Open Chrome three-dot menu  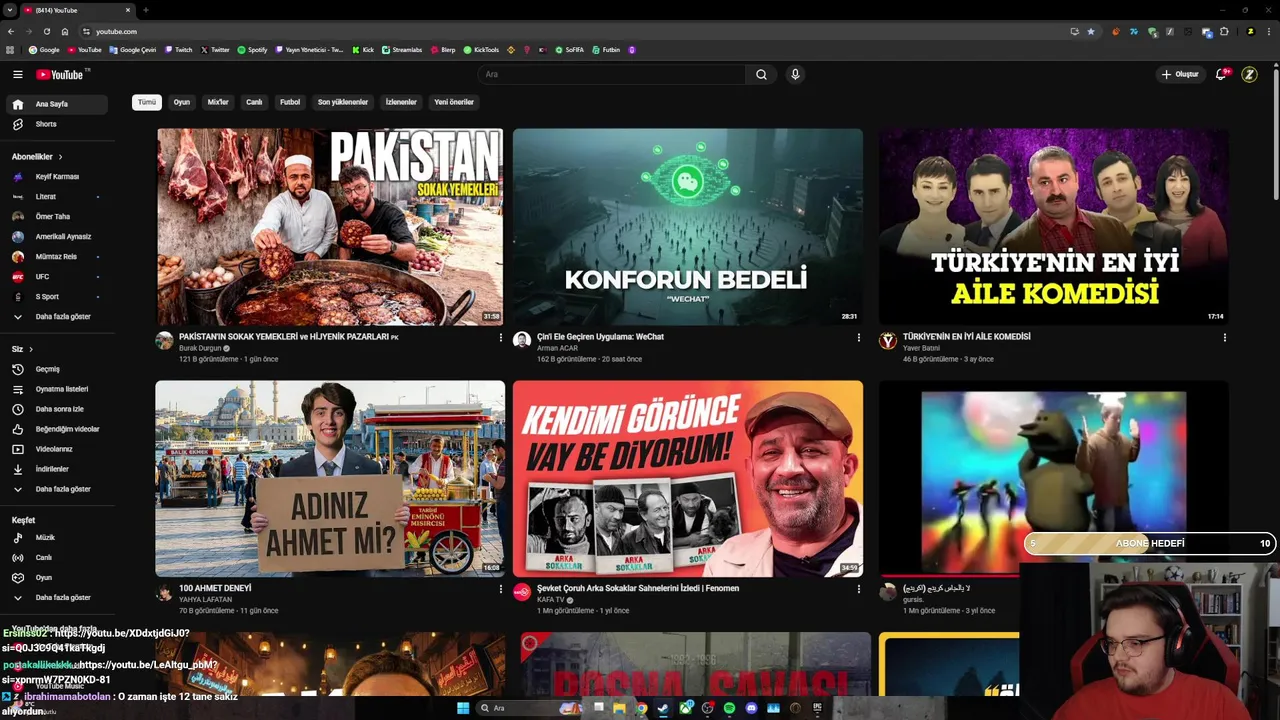(x=1268, y=31)
